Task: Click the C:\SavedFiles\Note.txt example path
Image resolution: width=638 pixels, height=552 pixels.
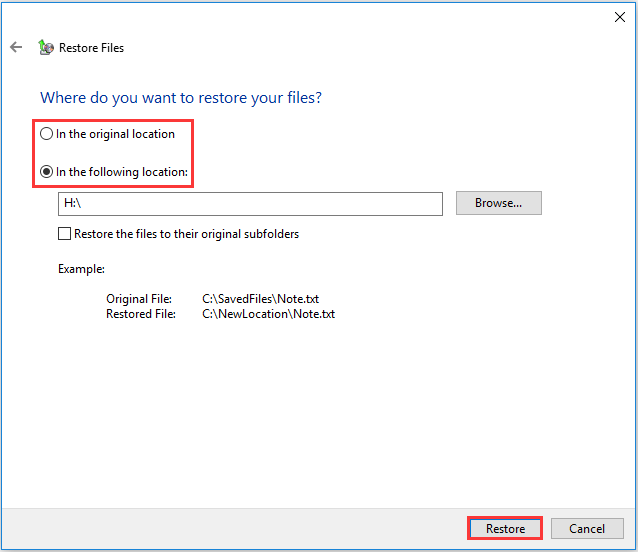Action: [260, 299]
